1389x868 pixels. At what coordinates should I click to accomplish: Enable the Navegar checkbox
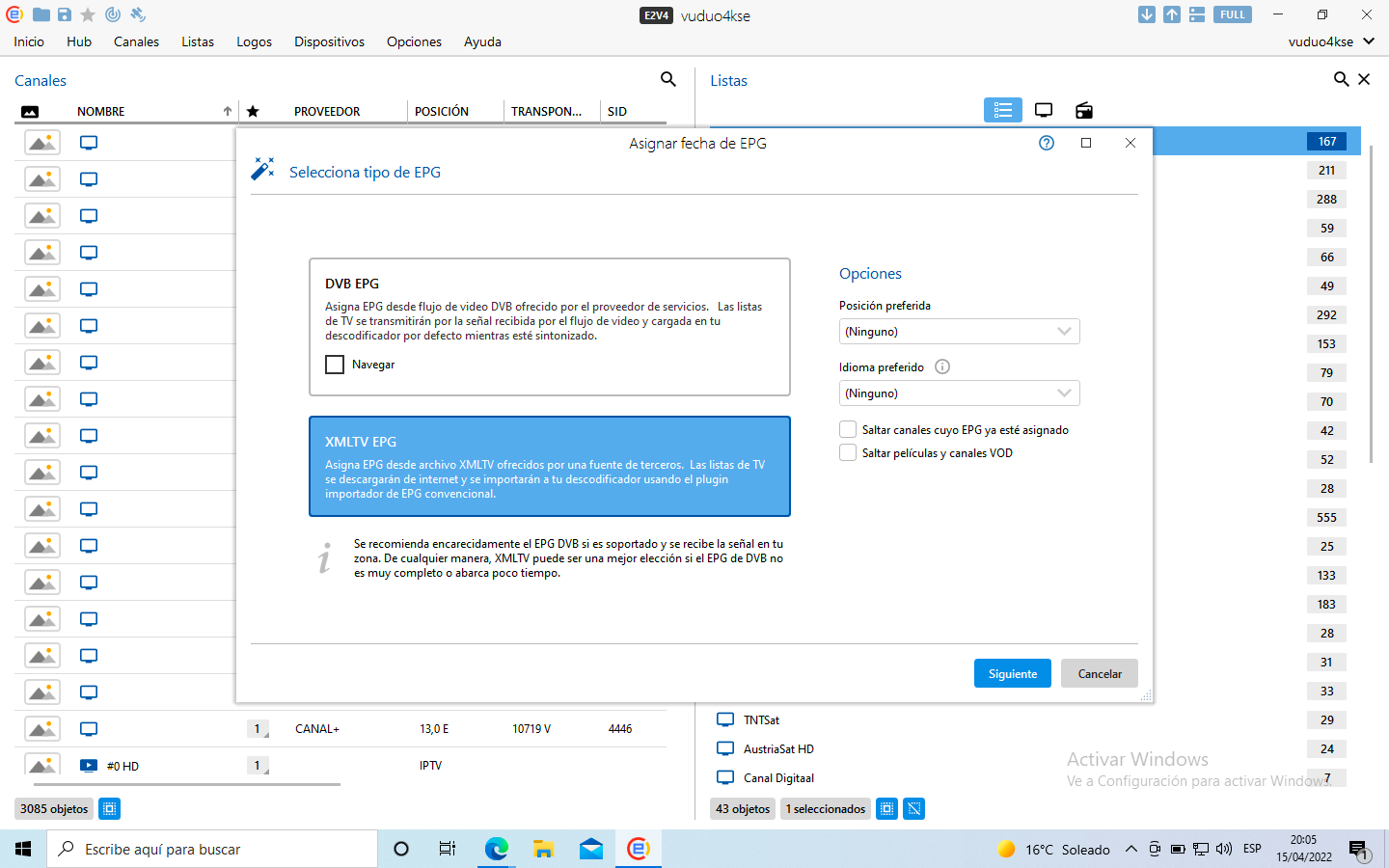tap(335, 365)
